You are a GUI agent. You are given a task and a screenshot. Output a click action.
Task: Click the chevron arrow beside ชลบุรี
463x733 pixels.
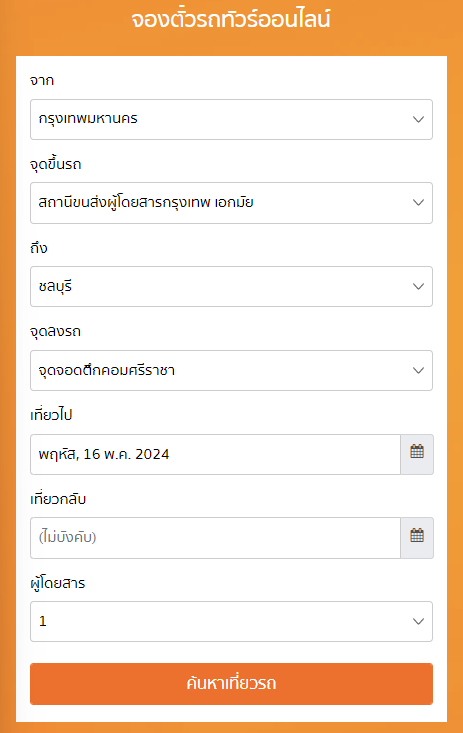click(418, 287)
